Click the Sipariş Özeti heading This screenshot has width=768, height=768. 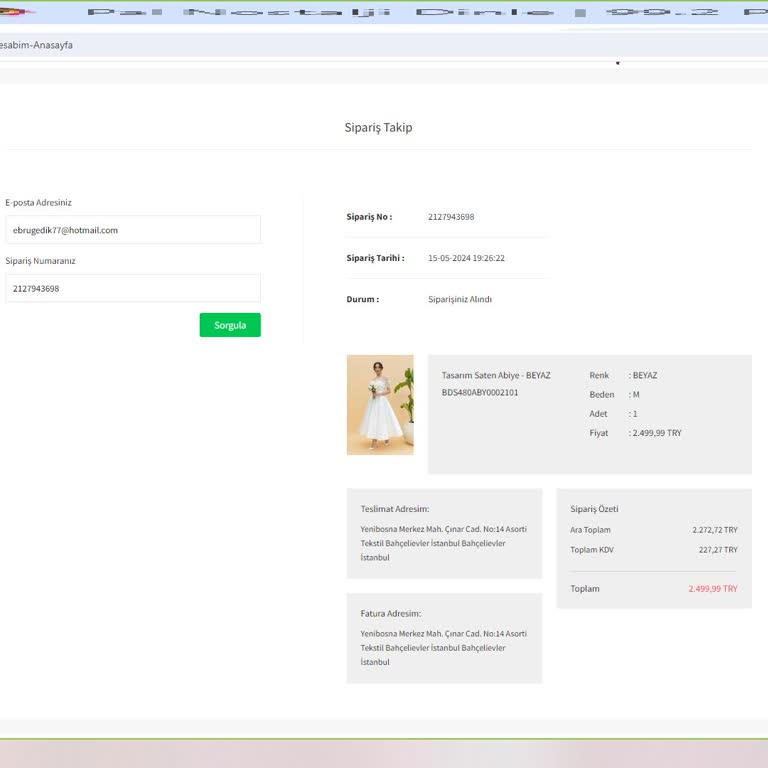(594, 509)
